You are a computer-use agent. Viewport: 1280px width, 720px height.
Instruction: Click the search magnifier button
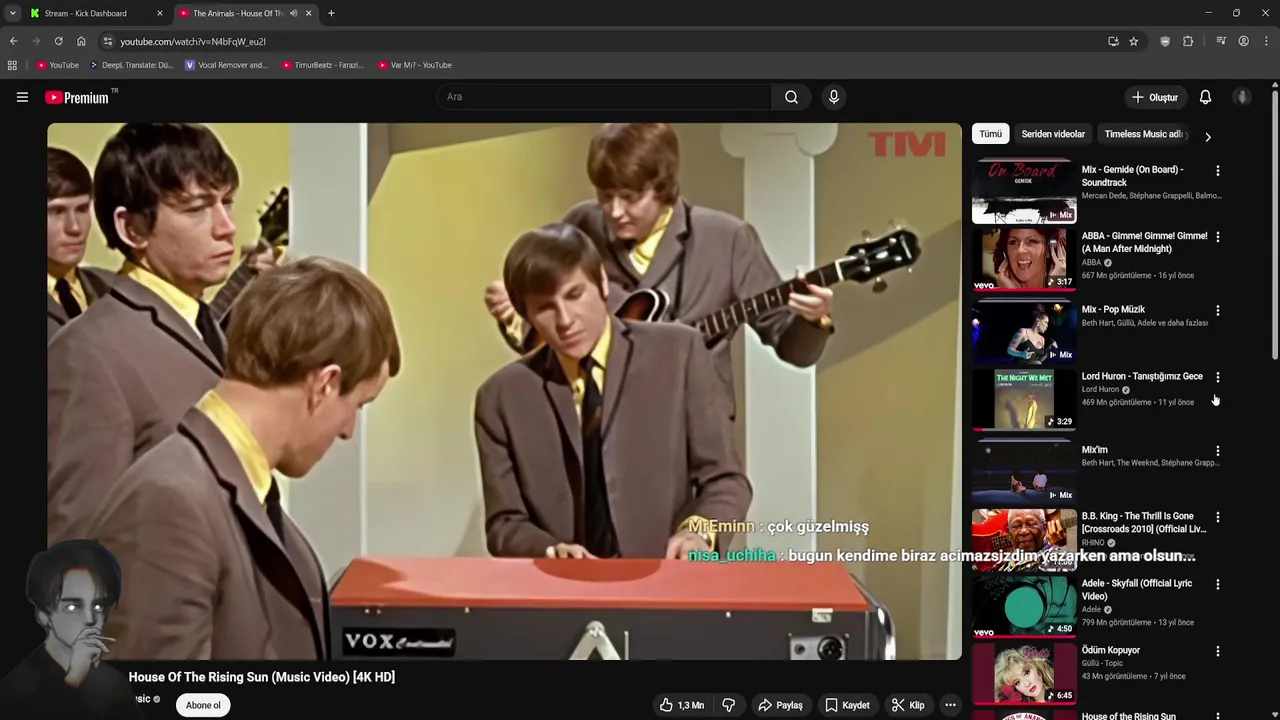(x=791, y=97)
